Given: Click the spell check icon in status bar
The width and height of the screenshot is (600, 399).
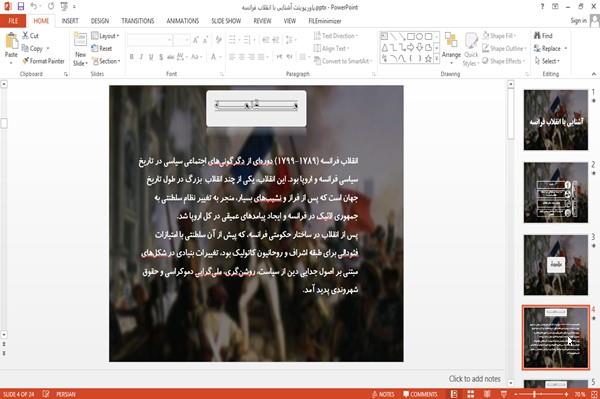Looking at the screenshot, I should (46, 394).
